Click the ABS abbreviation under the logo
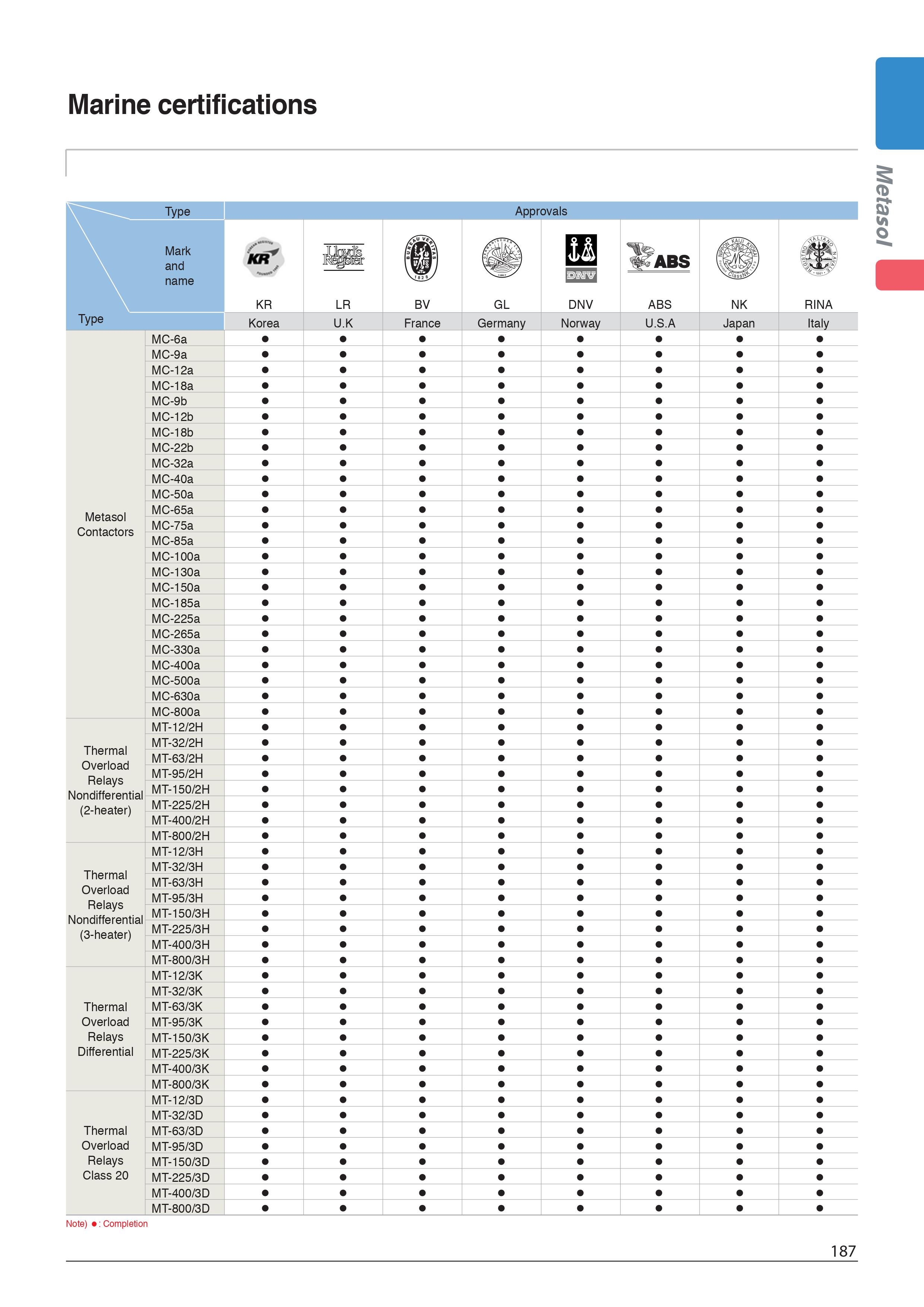This screenshot has width=924, height=1307. click(x=660, y=304)
